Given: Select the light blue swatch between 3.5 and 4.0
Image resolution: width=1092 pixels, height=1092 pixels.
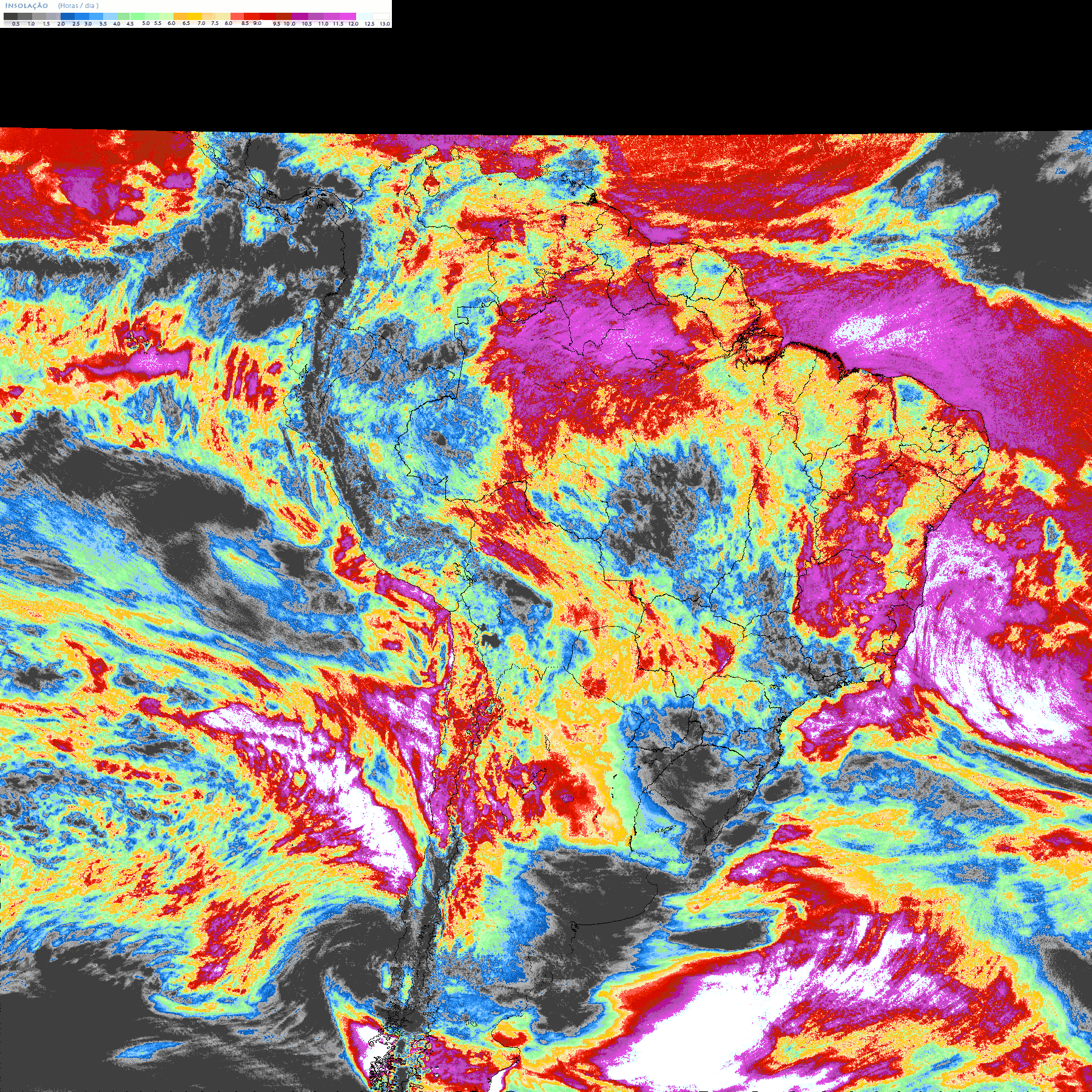Looking at the screenshot, I should tap(110, 16).
